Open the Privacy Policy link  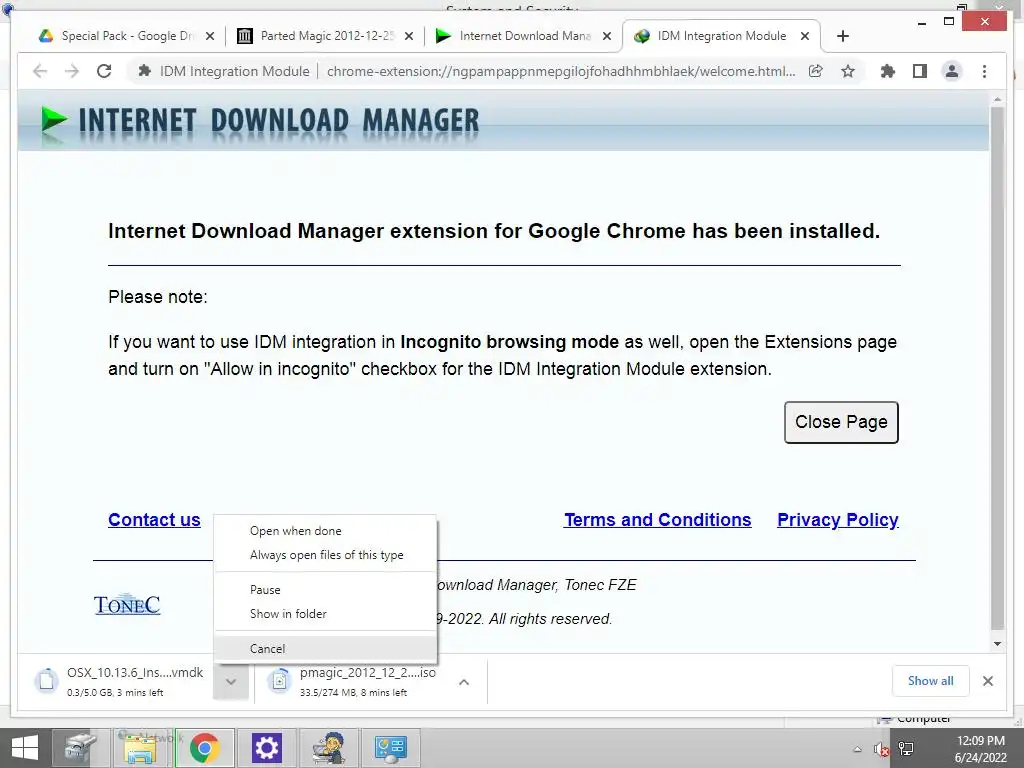[838, 520]
